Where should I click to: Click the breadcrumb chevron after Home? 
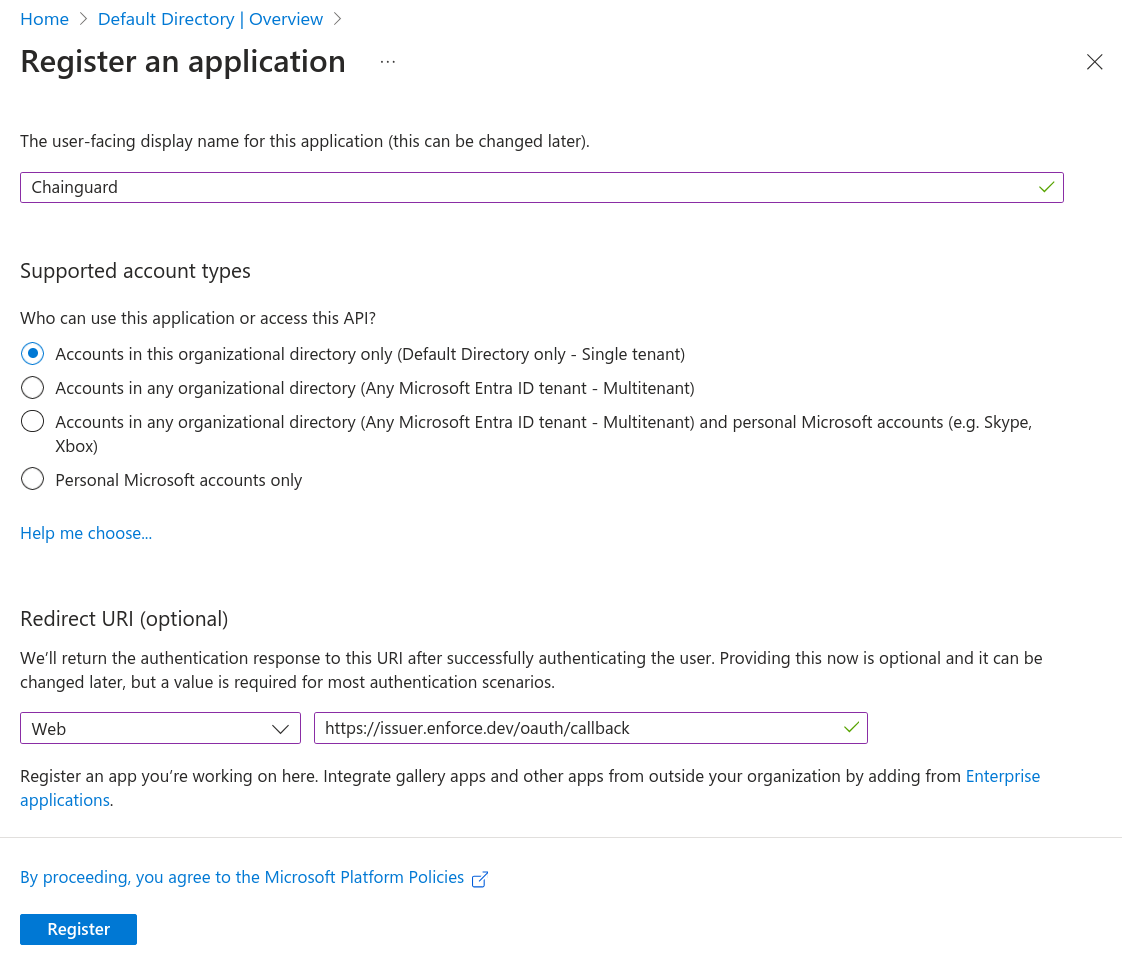point(83,18)
